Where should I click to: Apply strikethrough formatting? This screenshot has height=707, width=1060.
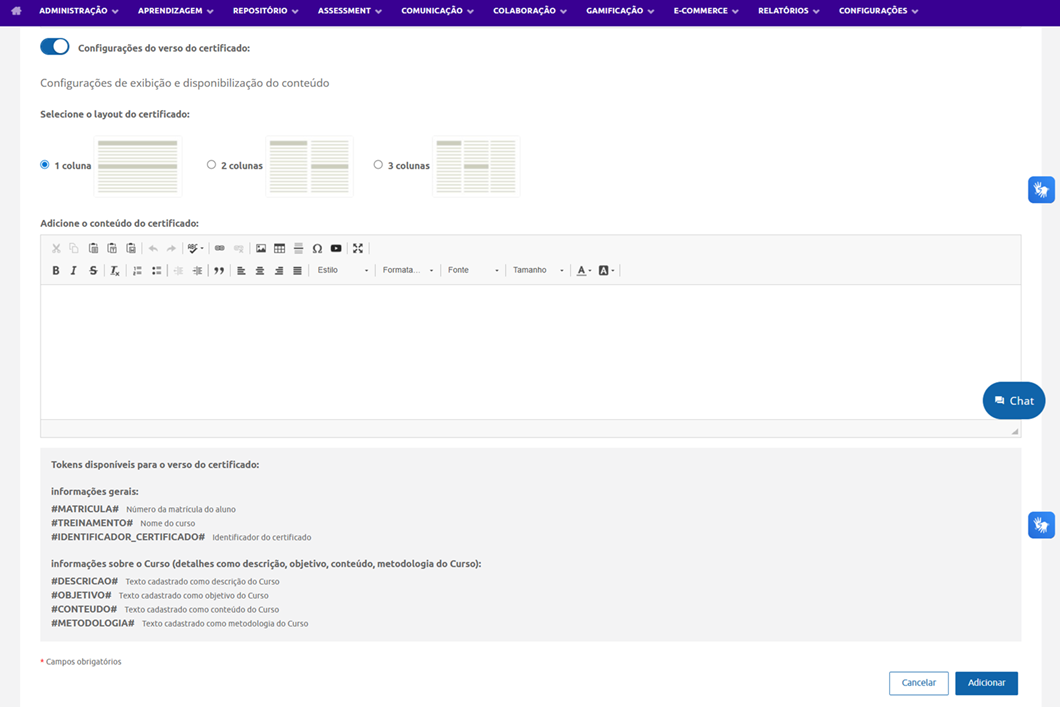[x=93, y=270]
